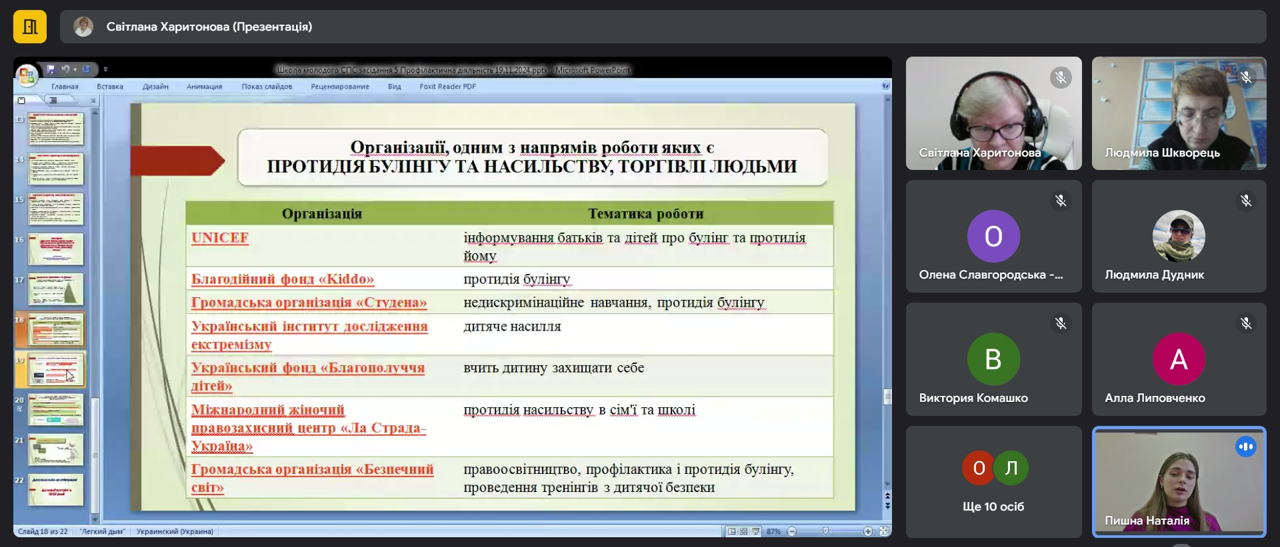Open the Рецензирование ribbon tab
Screen dimensions: 1280x547
[340, 87]
